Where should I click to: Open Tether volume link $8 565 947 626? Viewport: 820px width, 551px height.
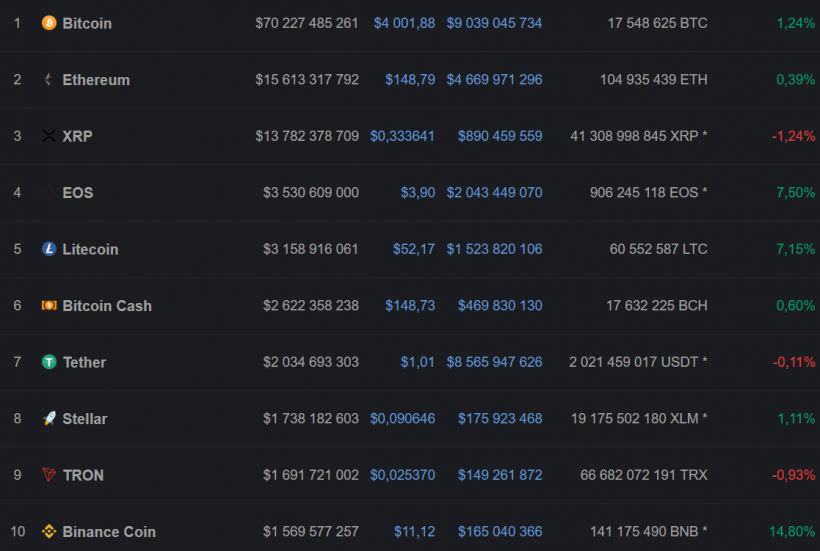coord(494,362)
